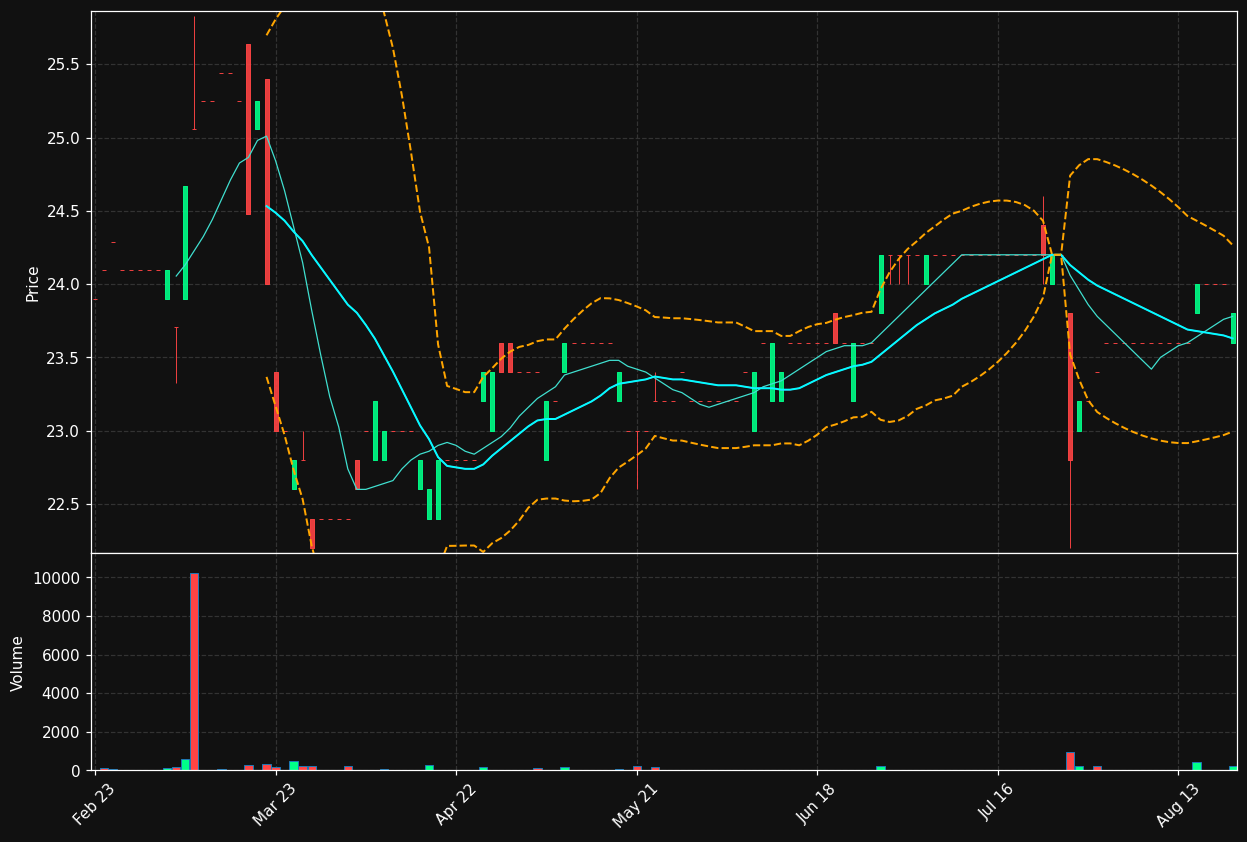Click the 24.0 price axis label
1247x842 pixels.
coord(63,284)
